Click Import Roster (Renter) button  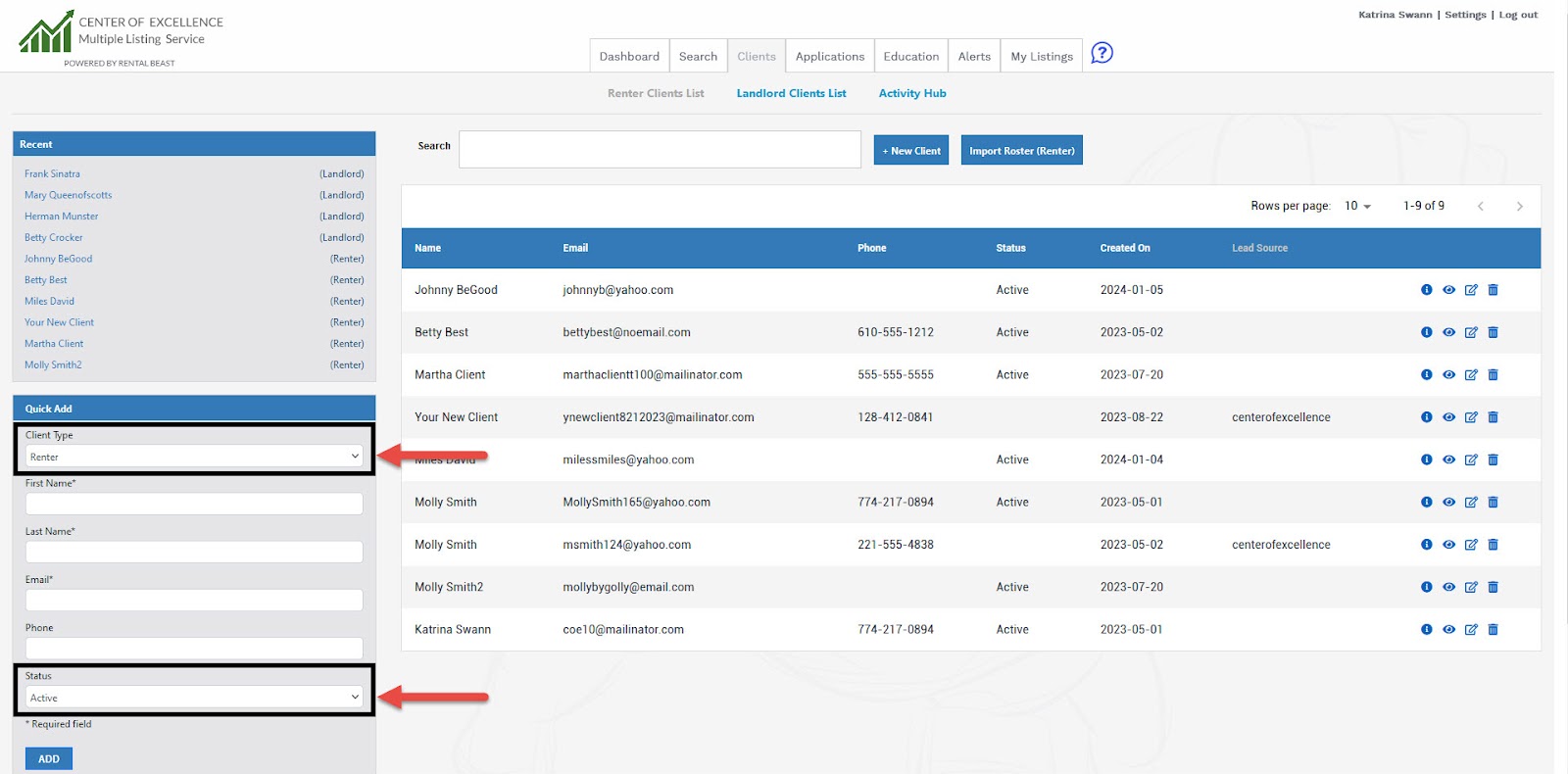click(1022, 151)
